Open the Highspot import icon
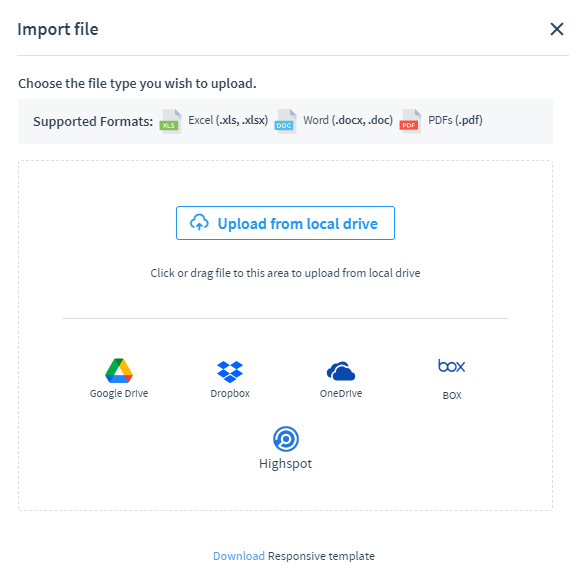580x580 pixels. [x=286, y=439]
